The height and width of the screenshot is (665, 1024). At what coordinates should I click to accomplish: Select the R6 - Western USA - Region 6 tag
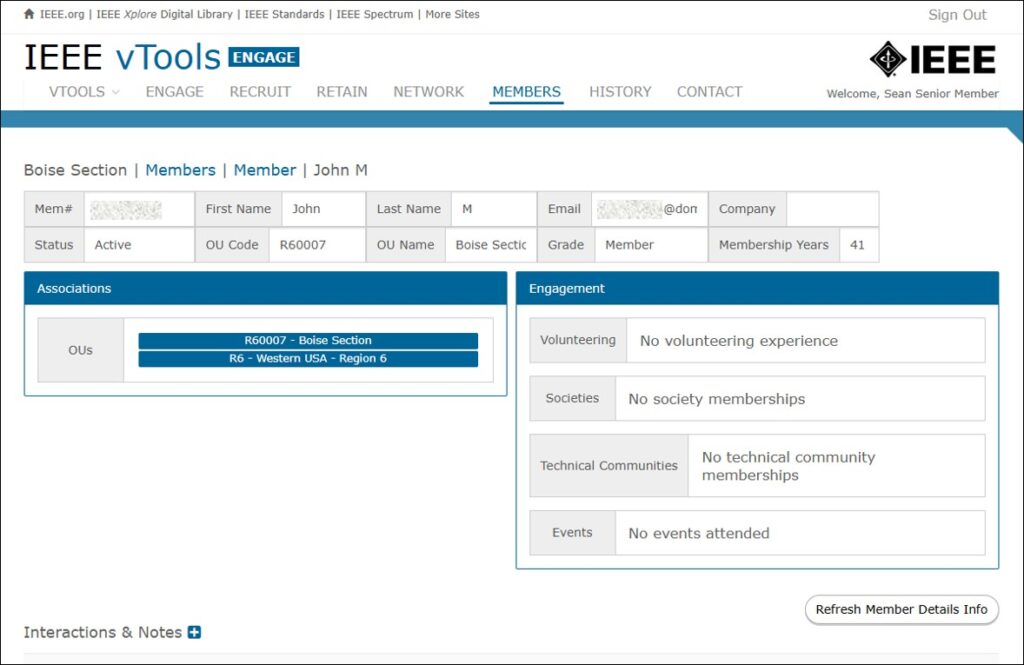tap(308, 359)
